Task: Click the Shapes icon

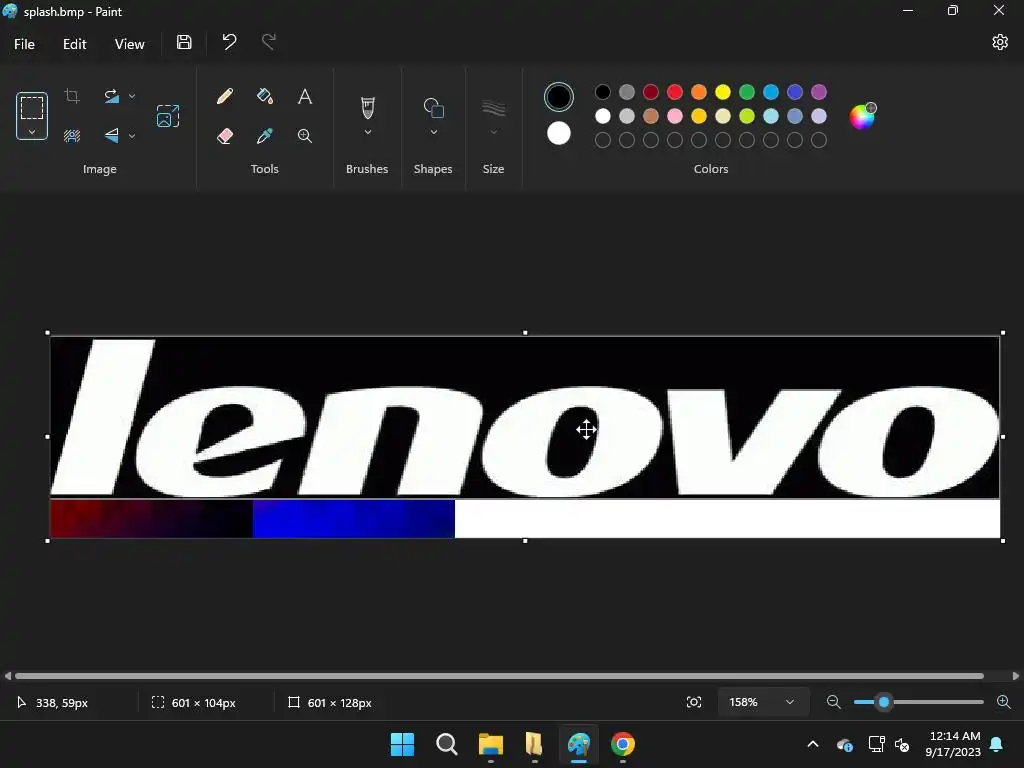Action: pos(434,108)
